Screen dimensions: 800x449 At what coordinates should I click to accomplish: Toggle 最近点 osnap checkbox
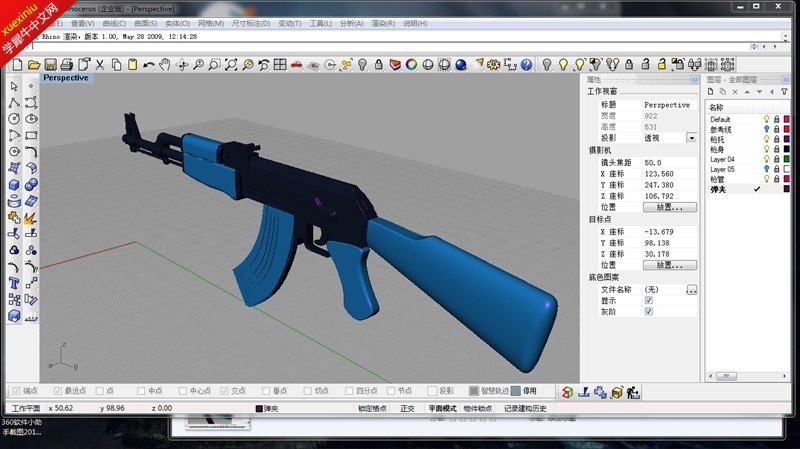click(58, 391)
